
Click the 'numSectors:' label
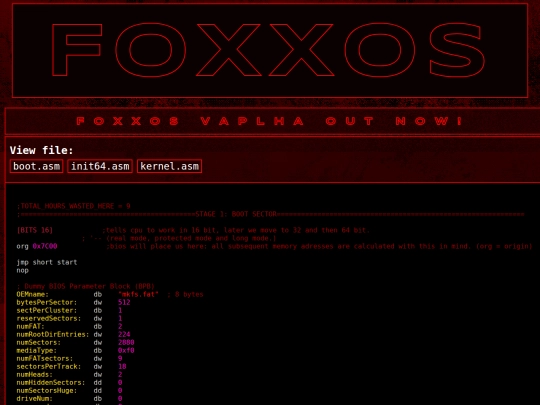(x=39, y=342)
